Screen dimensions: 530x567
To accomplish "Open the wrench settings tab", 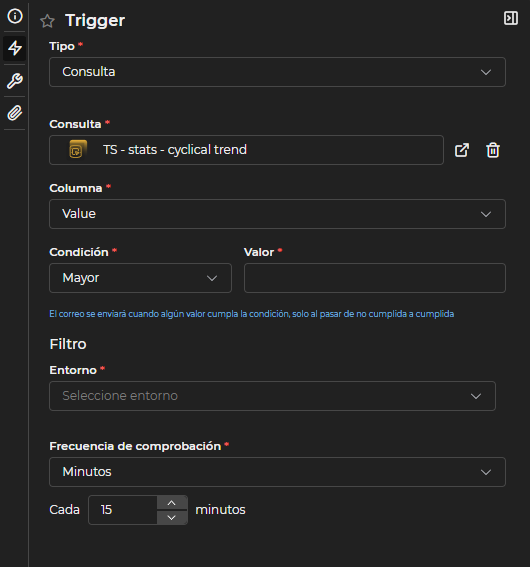I will [x=15, y=81].
